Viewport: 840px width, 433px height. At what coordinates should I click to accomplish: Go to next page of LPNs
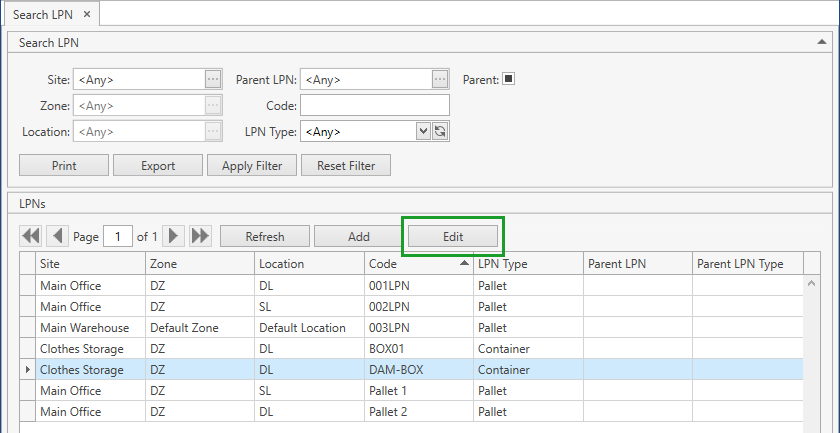click(x=174, y=236)
